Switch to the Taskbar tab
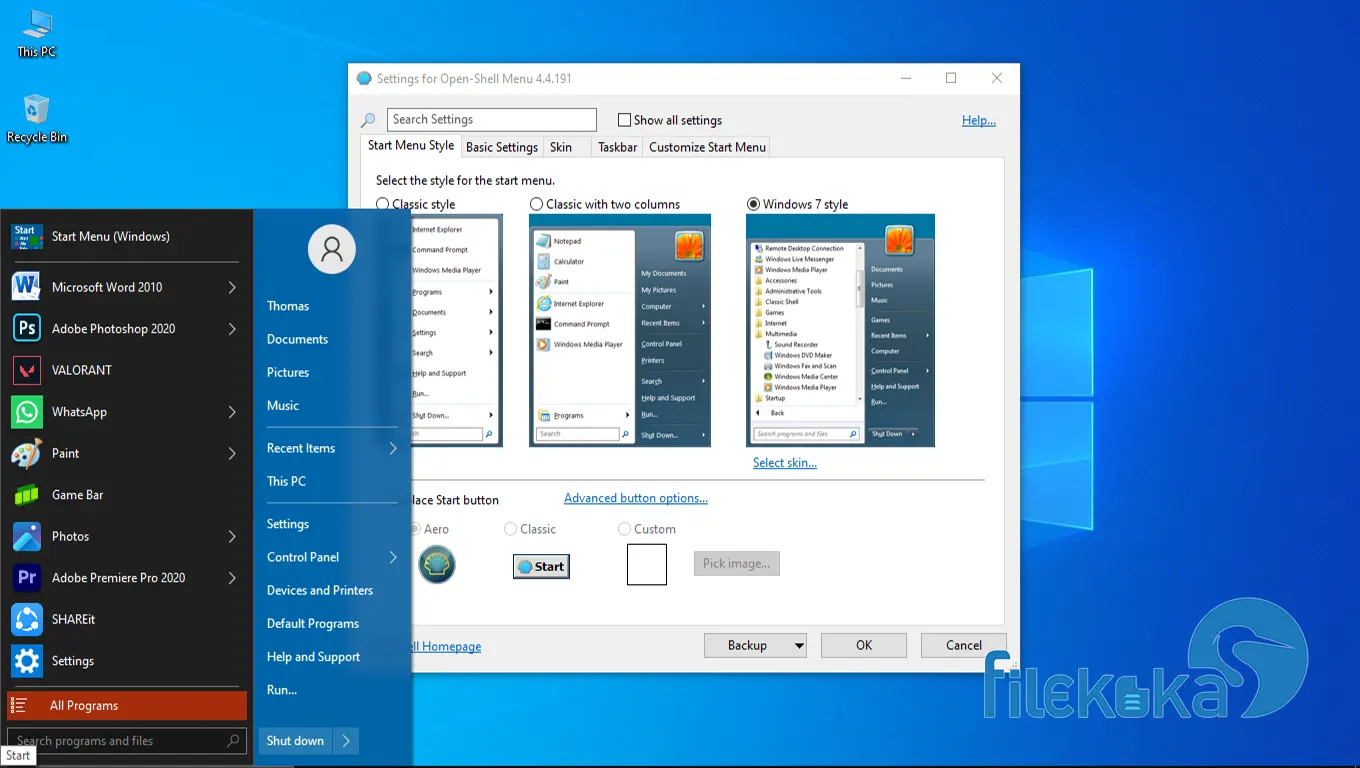The width and height of the screenshot is (1360, 768). coord(617,147)
